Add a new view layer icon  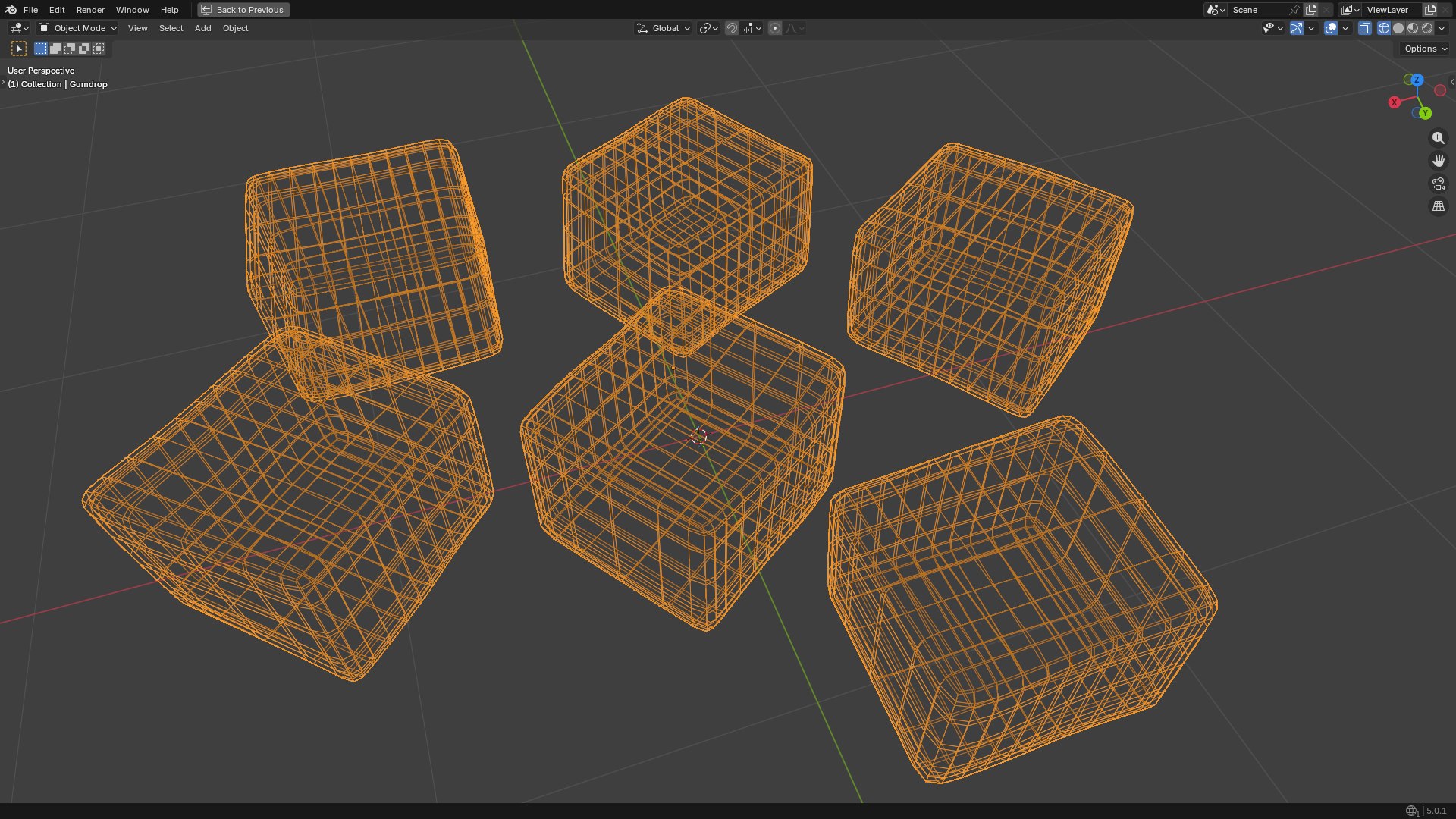pyautogui.click(x=1430, y=10)
